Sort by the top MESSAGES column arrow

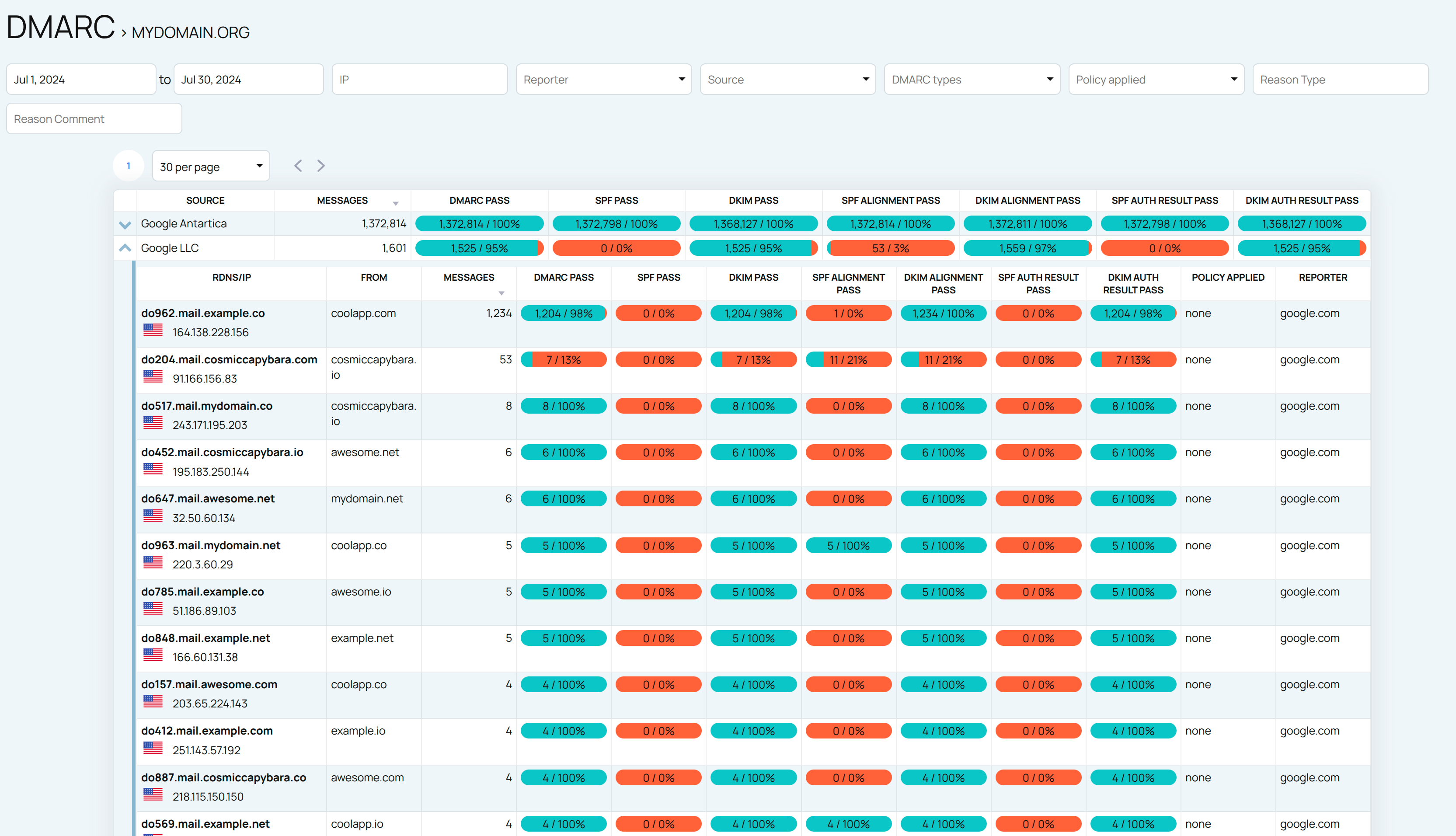click(396, 204)
